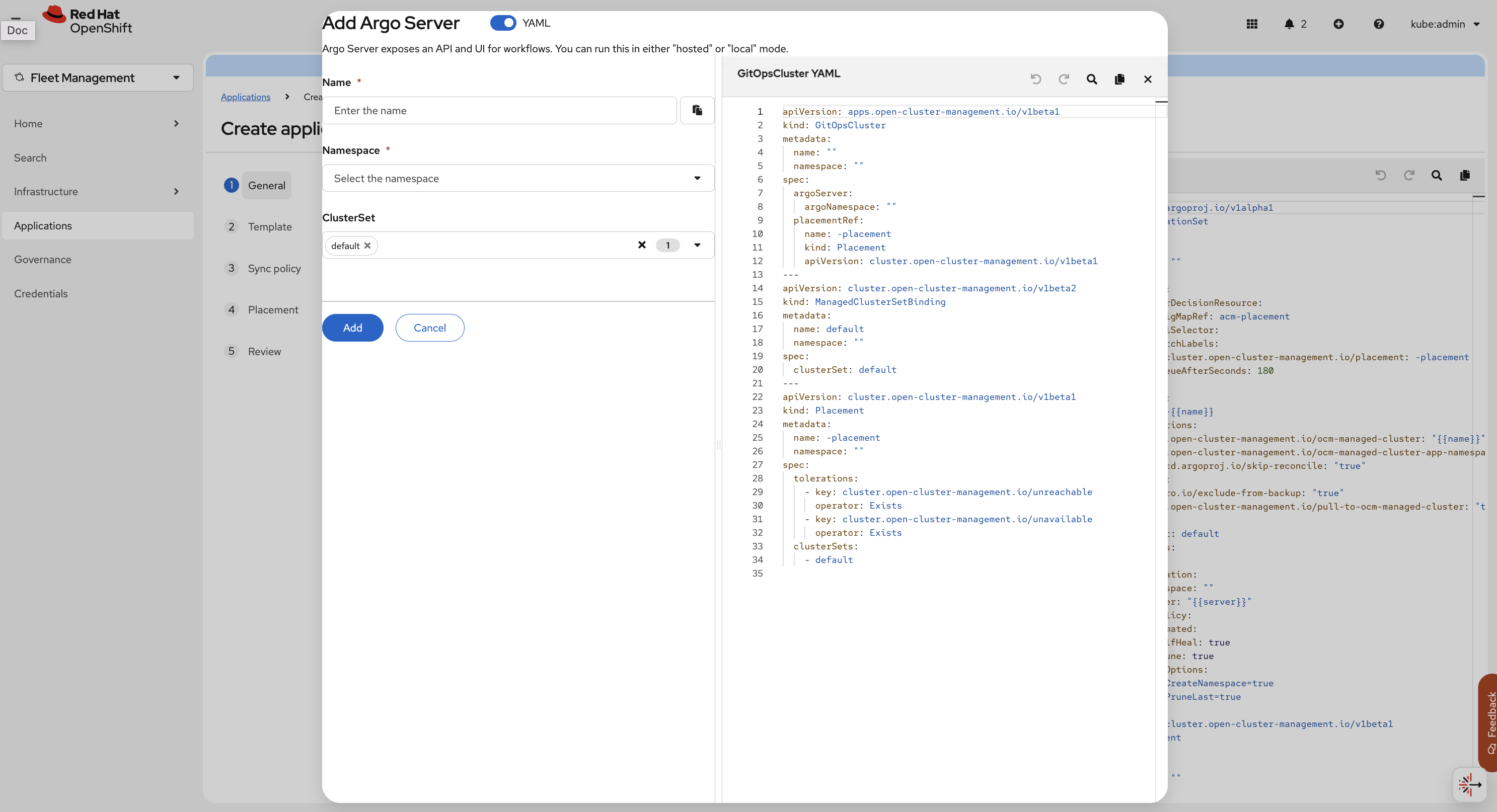
Task: Open the Fleet Management perspective switcher
Action: [x=98, y=78]
